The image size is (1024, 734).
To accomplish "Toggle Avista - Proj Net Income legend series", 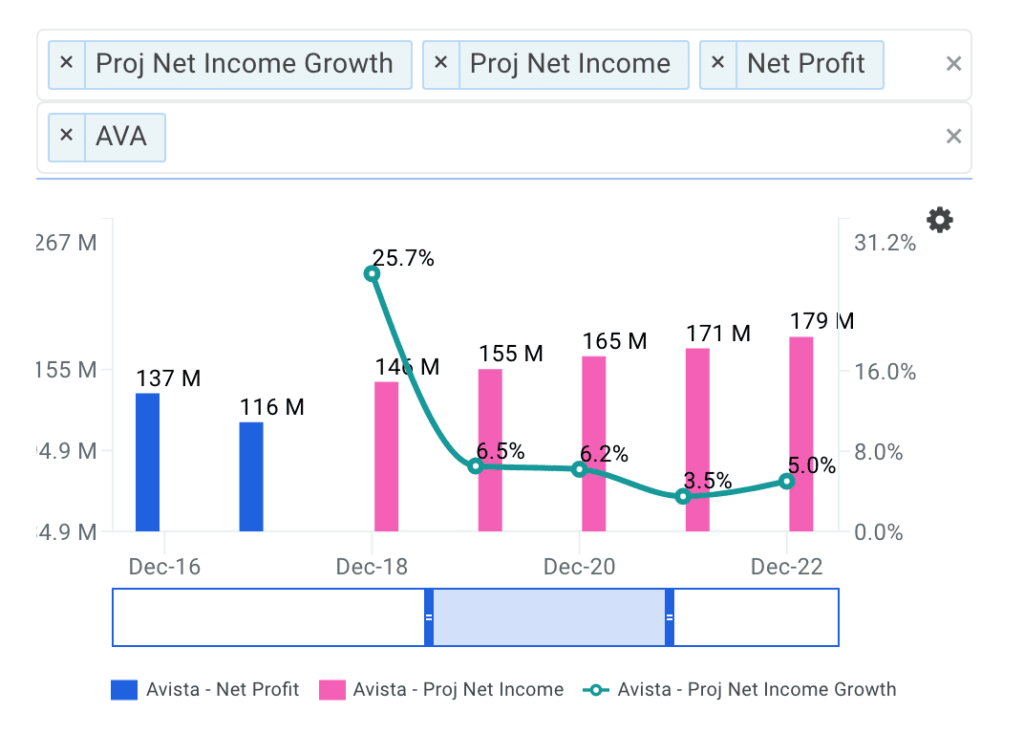I will [440, 689].
